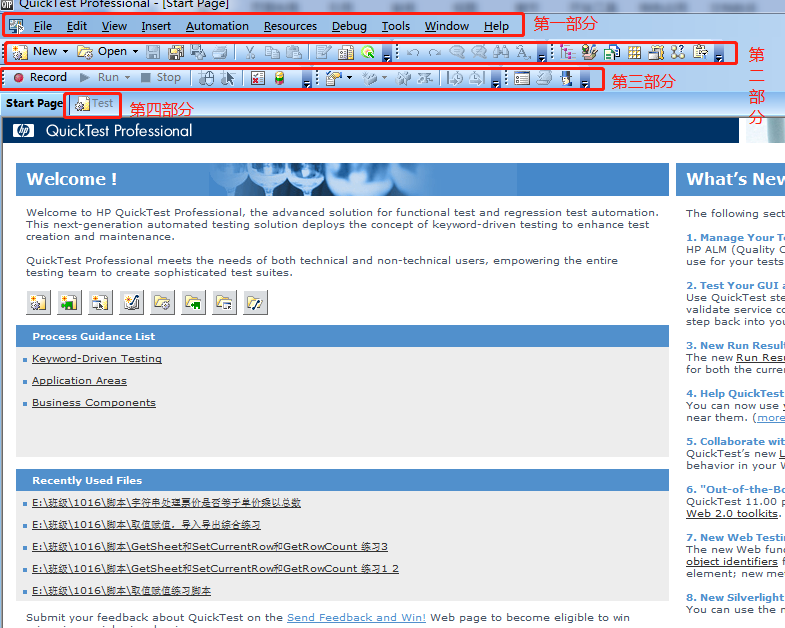Switch to the Test tab
785x628 pixels.
(x=94, y=104)
